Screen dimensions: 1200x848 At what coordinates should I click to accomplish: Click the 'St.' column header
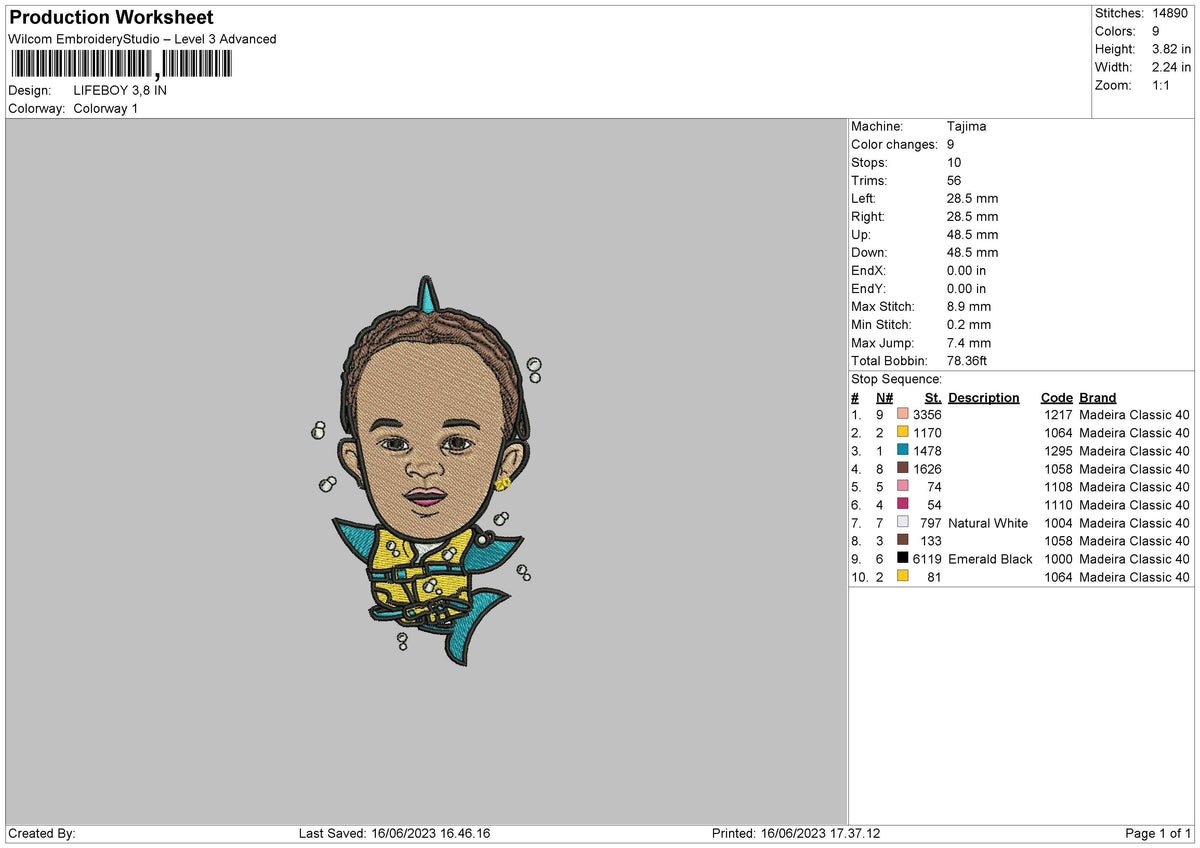click(x=932, y=398)
